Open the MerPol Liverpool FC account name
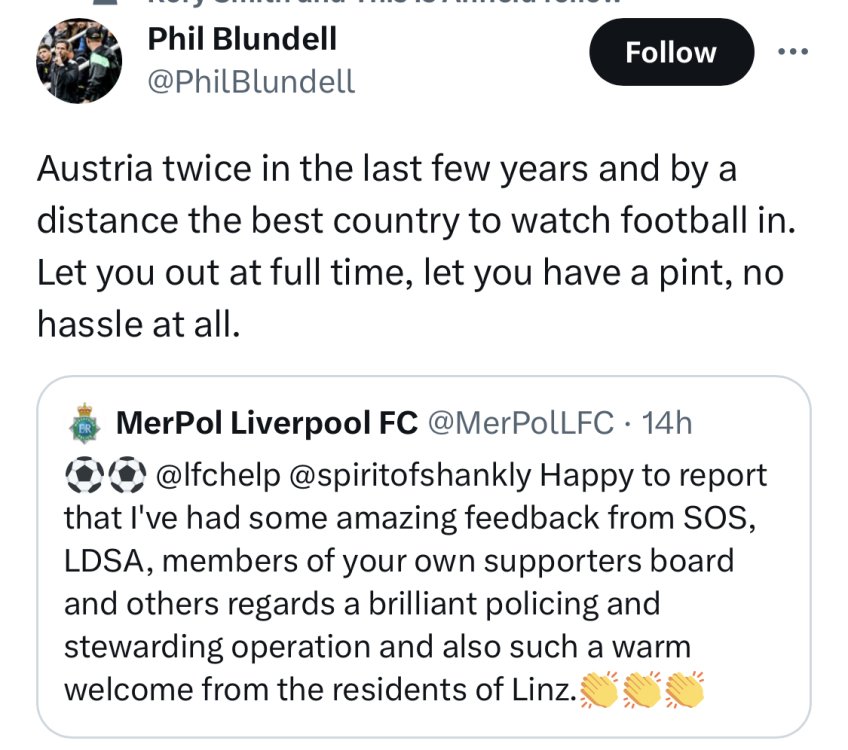Screen dimensions: 848x750 point(267,424)
